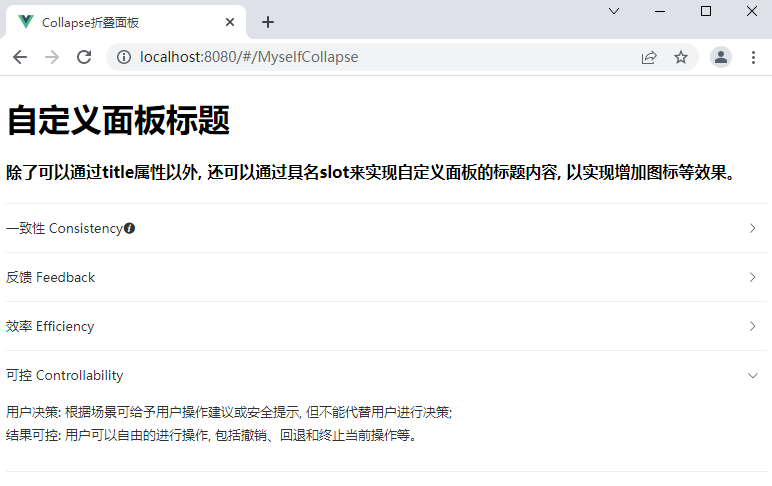This screenshot has width=772, height=486.
Task: Collapse the 可控 Controllability panel header
Action: click(x=386, y=375)
